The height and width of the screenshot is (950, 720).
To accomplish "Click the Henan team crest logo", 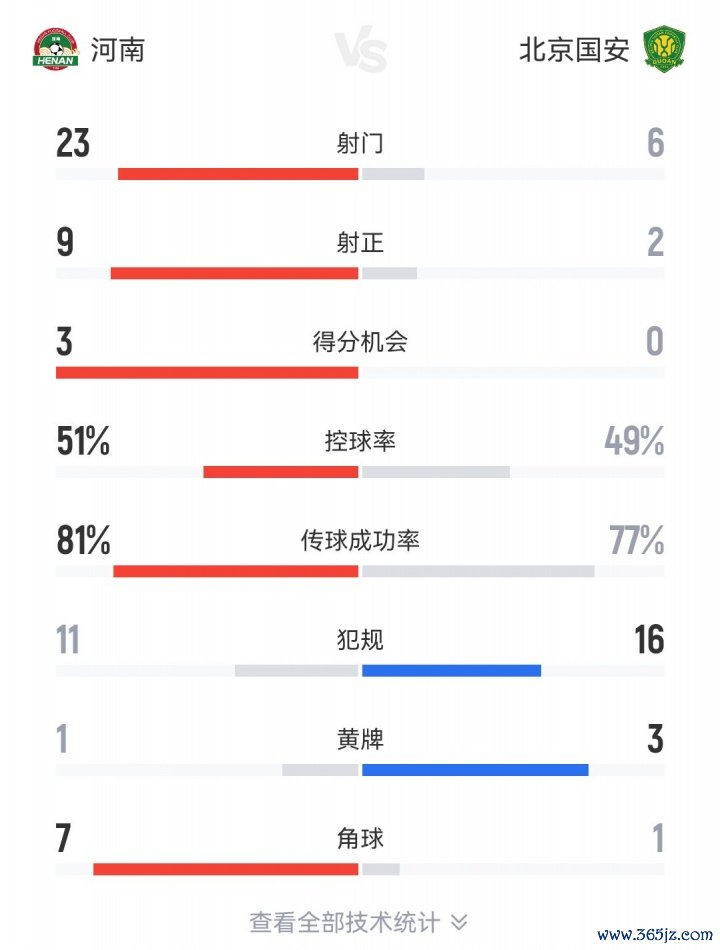I will point(55,49).
